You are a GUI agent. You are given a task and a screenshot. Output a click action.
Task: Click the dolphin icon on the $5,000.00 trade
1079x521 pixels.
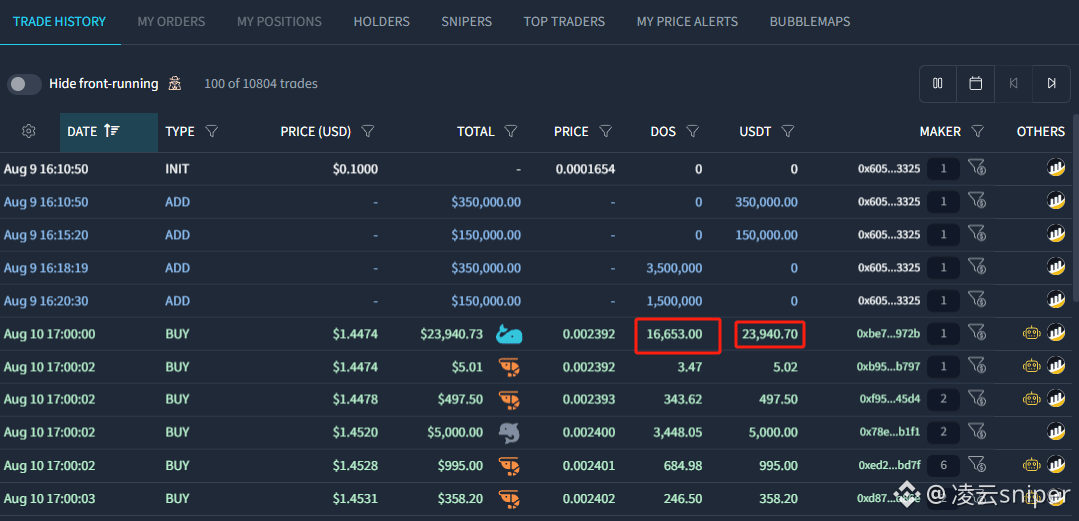tap(509, 433)
